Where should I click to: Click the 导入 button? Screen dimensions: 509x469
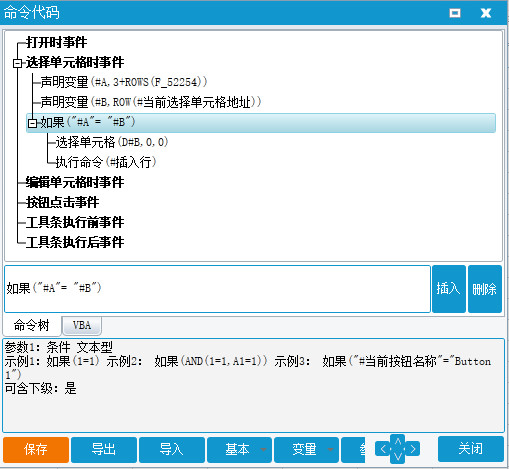(x=172, y=450)
